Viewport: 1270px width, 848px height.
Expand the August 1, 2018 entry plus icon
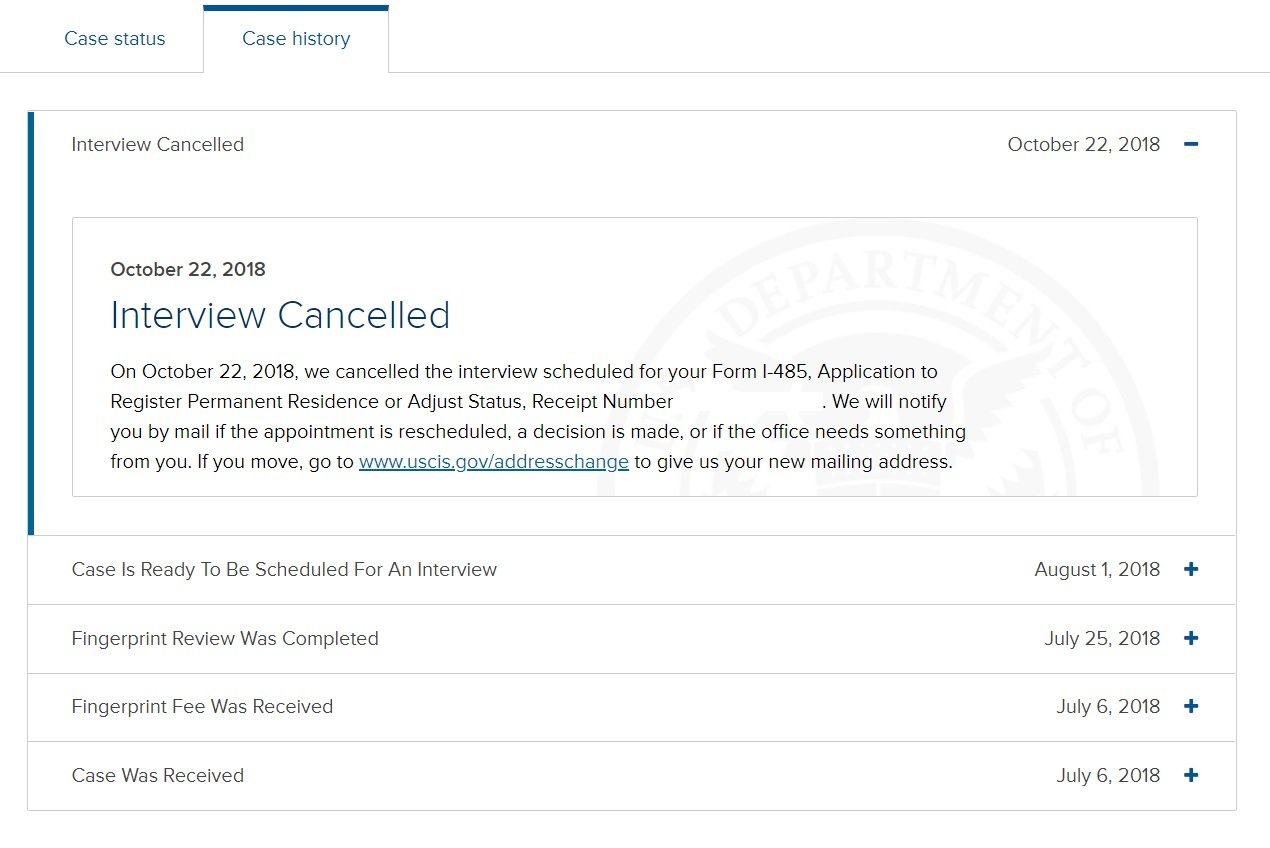point(1190,569)
